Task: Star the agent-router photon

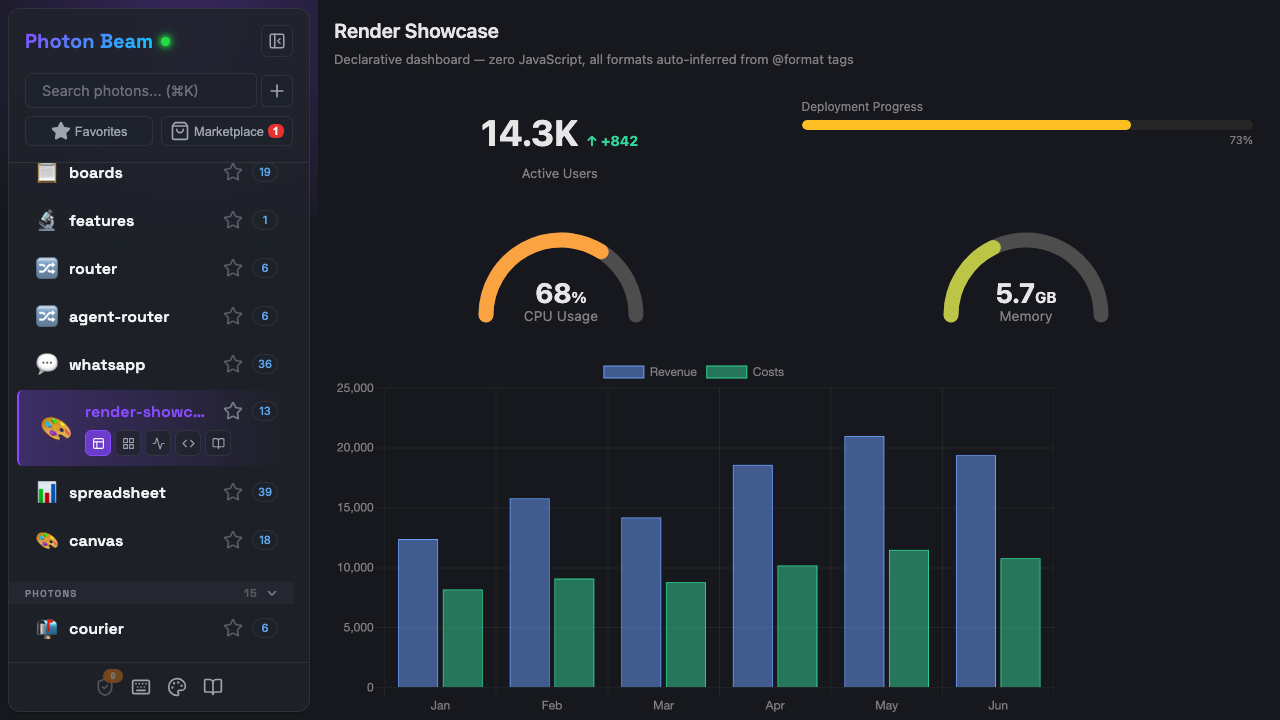Action: 233,317
